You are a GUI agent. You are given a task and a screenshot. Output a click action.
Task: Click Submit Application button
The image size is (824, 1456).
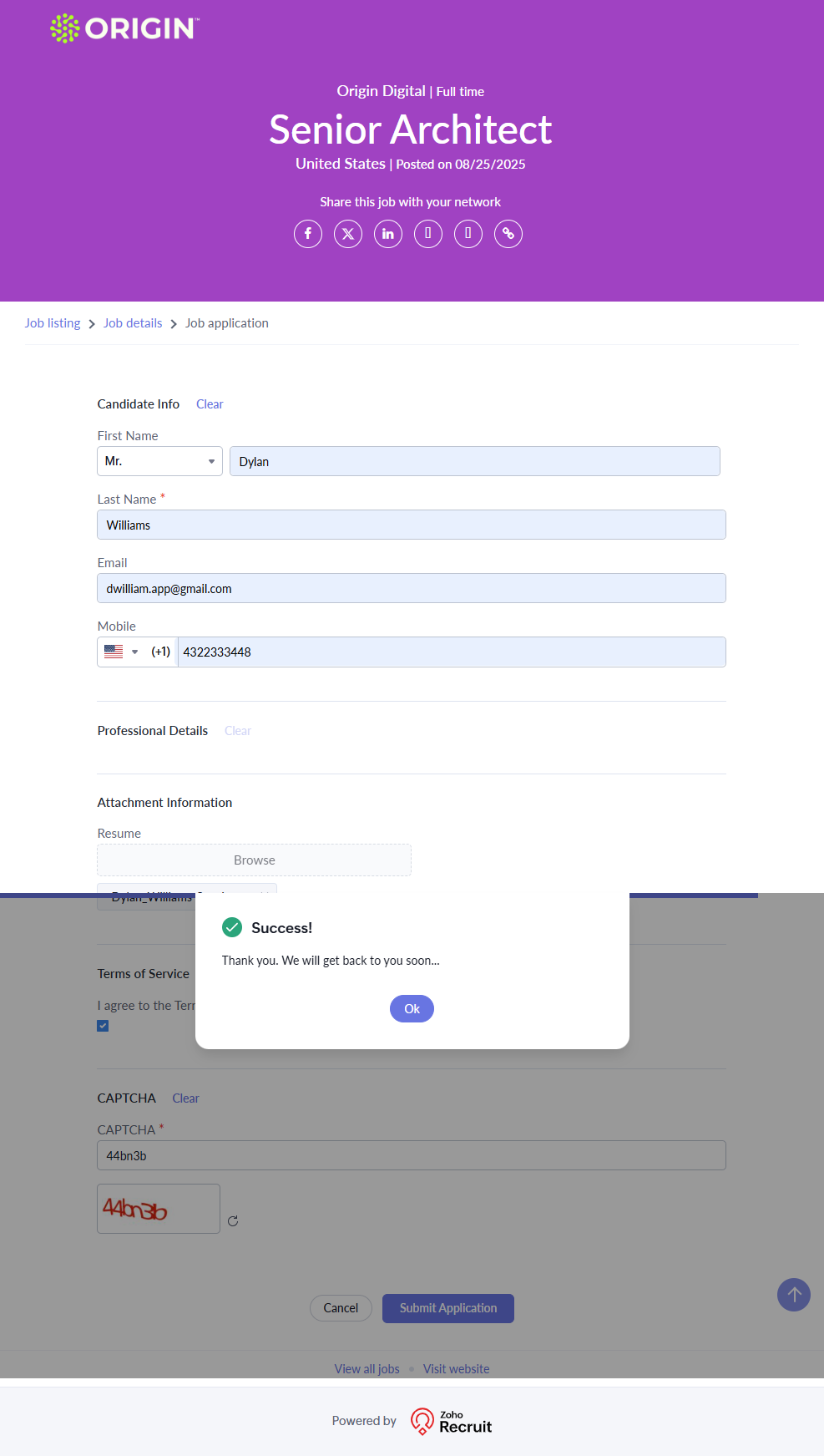tap(448, 1308)
